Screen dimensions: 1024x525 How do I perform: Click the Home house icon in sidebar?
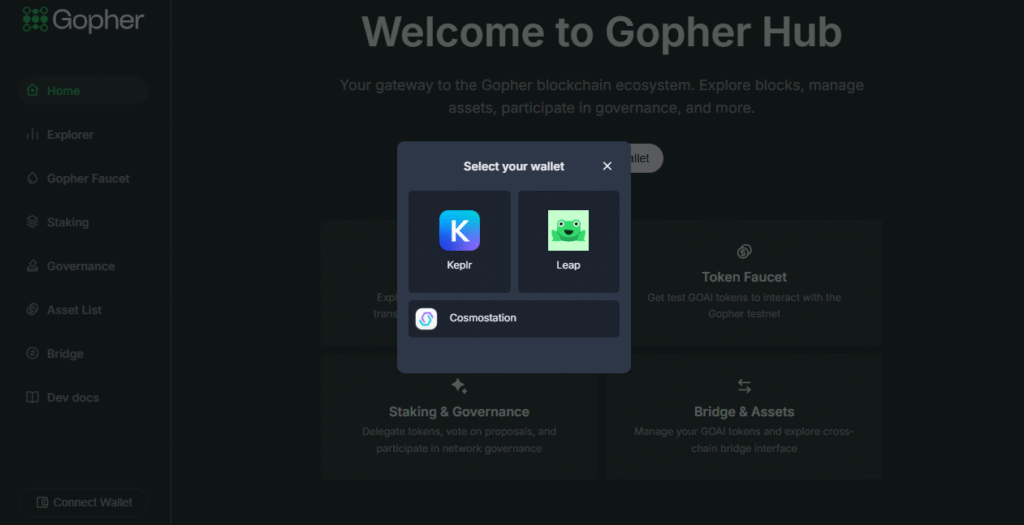(x=32, y=91)
